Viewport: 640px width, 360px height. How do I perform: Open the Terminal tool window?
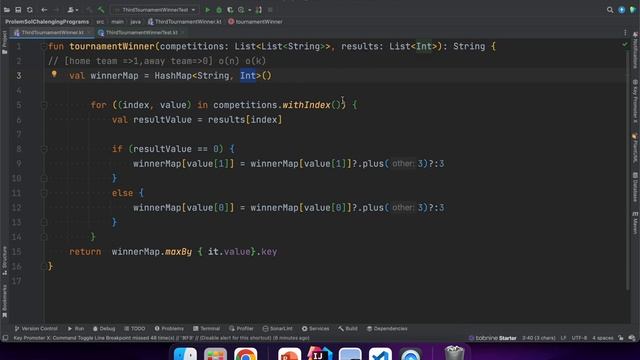(207, 329)
